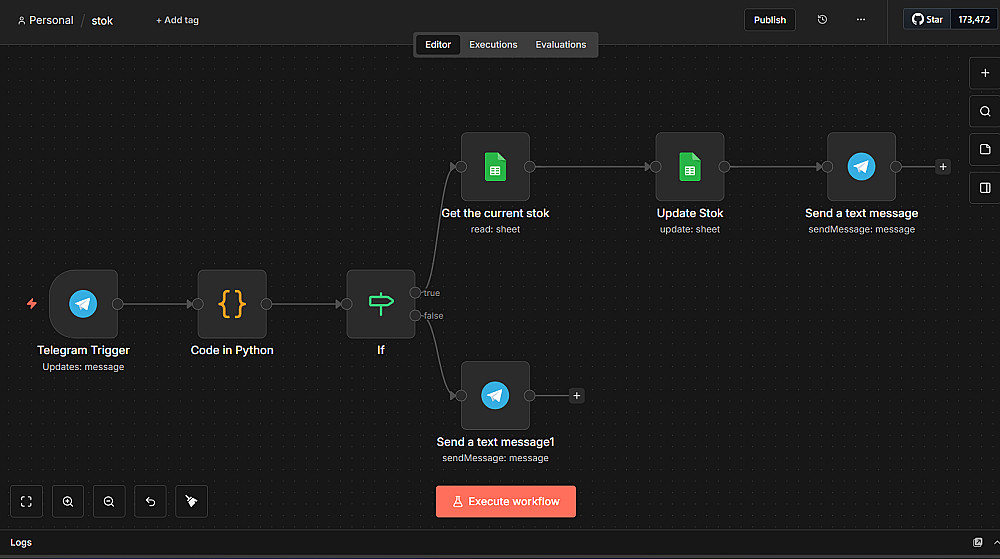The height and width of the screenshot is (559, 1000).
Task: Expand the Logs panel
Action: tap(977, 542)
